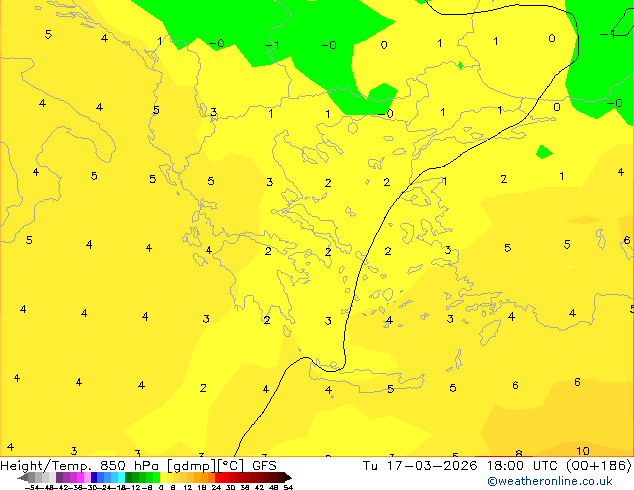The height and width of the screenshot is (490, 634).
Task: Click the '-54' label on color scale
Action: point(32,487)
